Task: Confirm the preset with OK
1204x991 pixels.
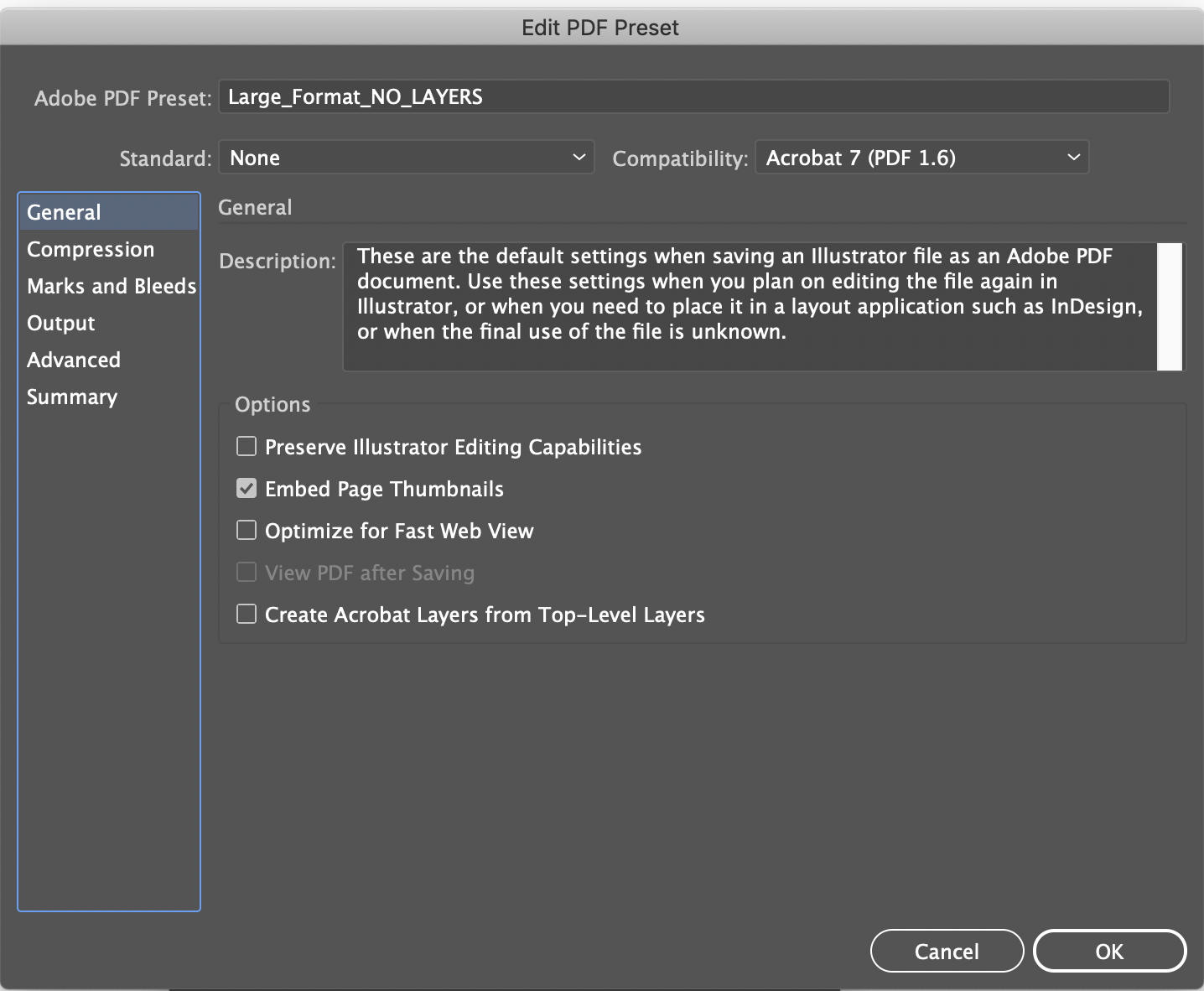Action: tap(1109, 951)
